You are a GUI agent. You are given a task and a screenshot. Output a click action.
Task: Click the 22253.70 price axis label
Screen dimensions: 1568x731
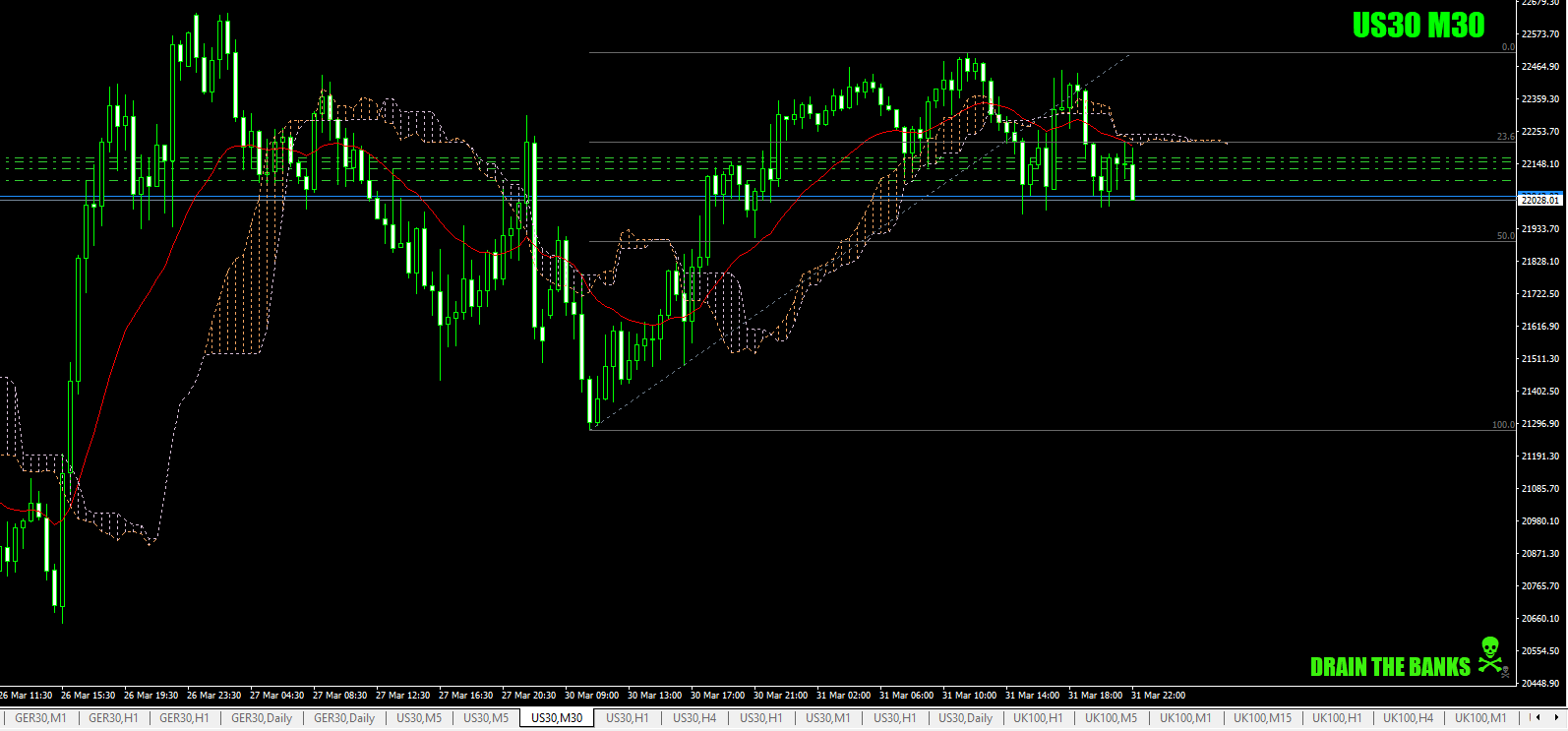(1540, 132)
